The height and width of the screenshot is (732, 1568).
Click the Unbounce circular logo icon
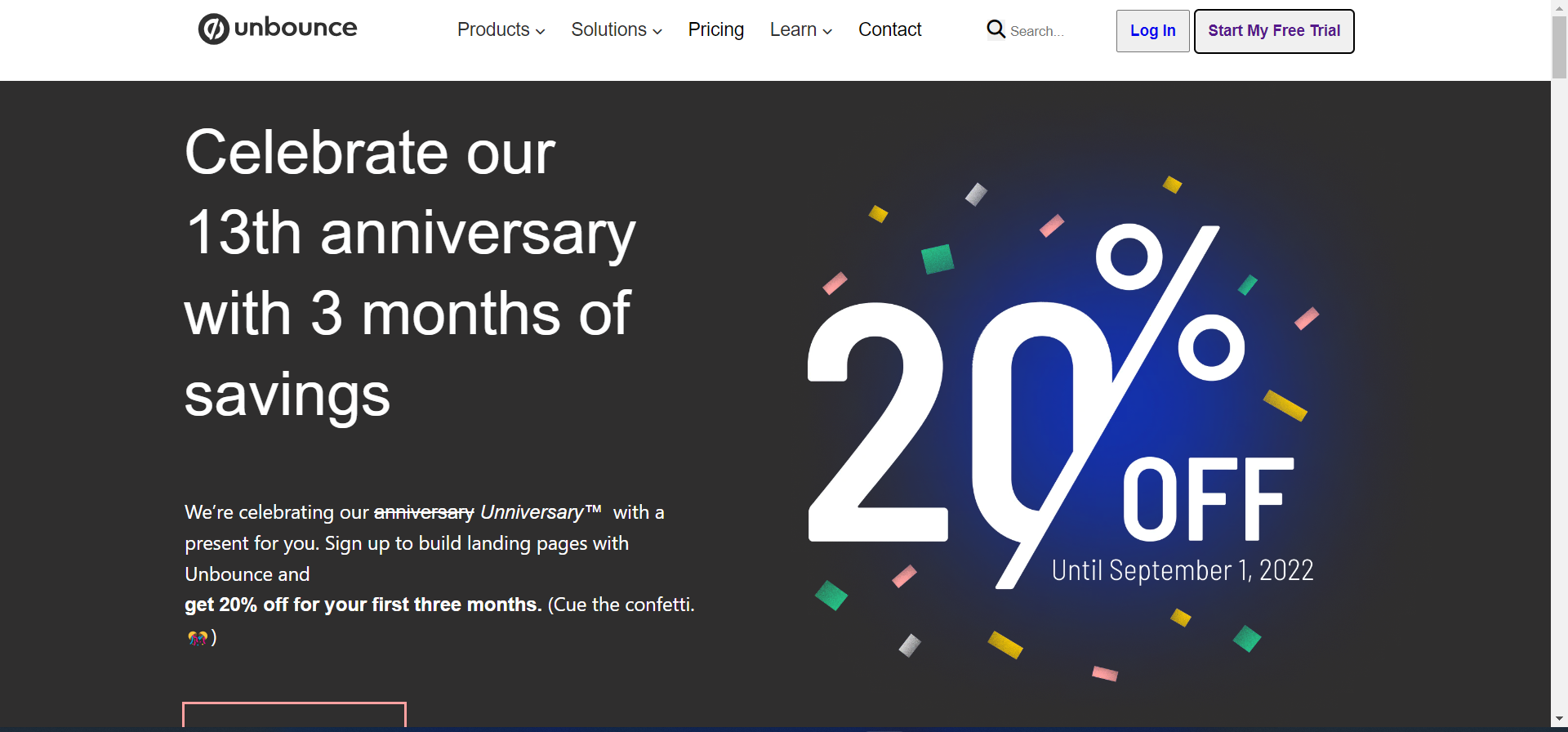[213, 29]
